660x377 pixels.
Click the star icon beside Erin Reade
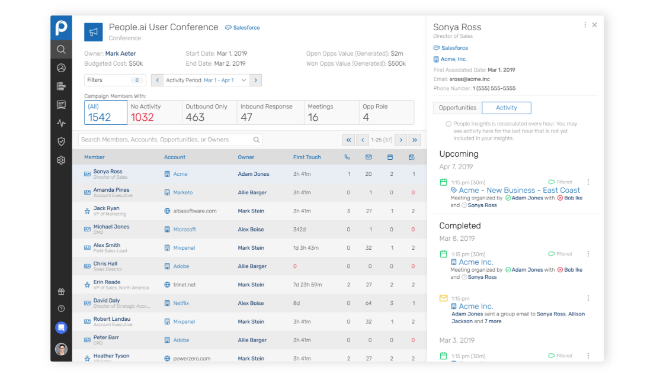click(87, 285)
